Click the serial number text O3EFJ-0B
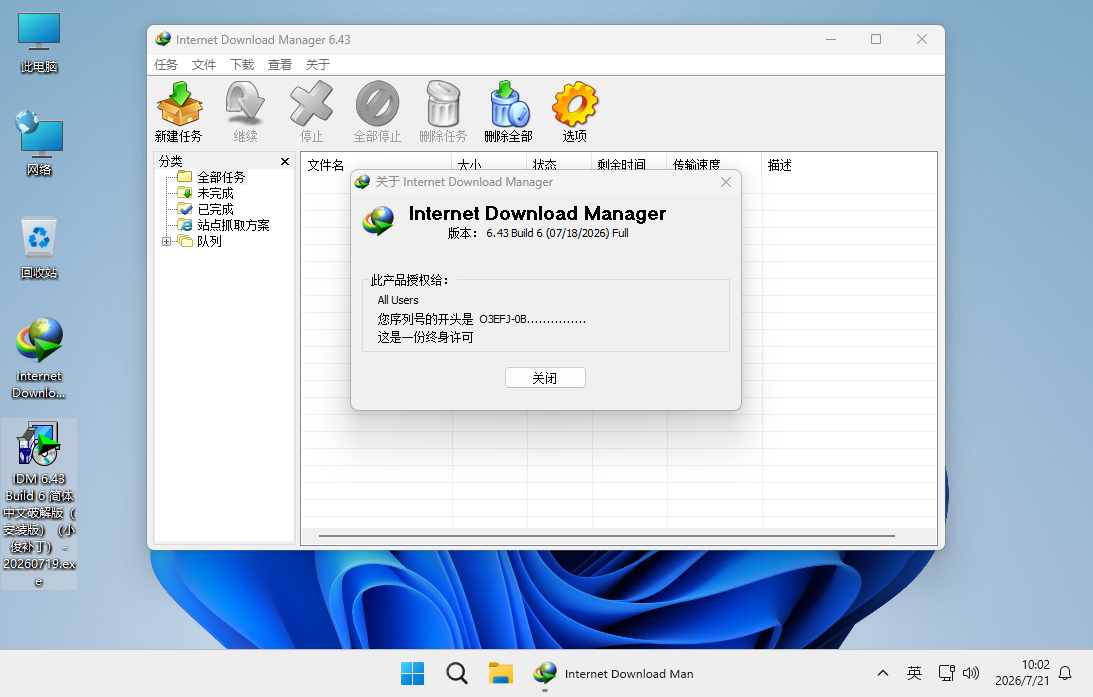Screen dimensions: 1093x697 pos(533,319)
